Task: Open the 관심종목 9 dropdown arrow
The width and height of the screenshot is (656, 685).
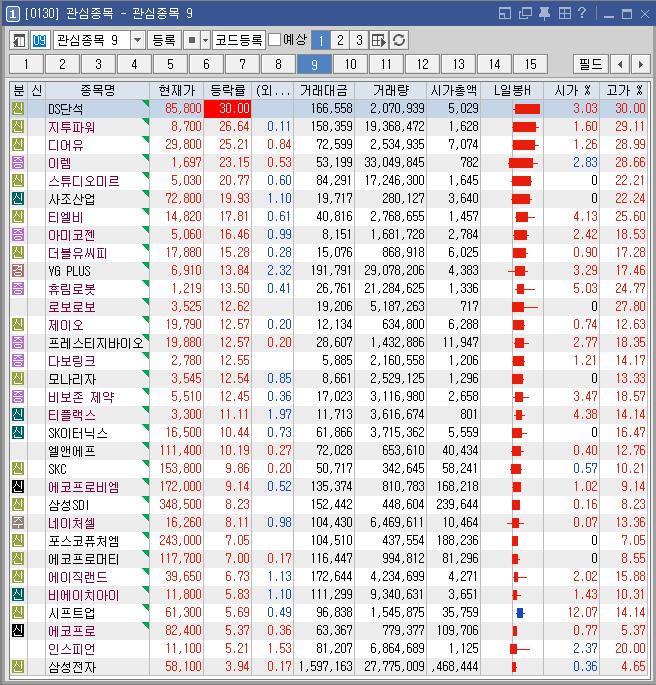Action: click(x=137, y=41)
